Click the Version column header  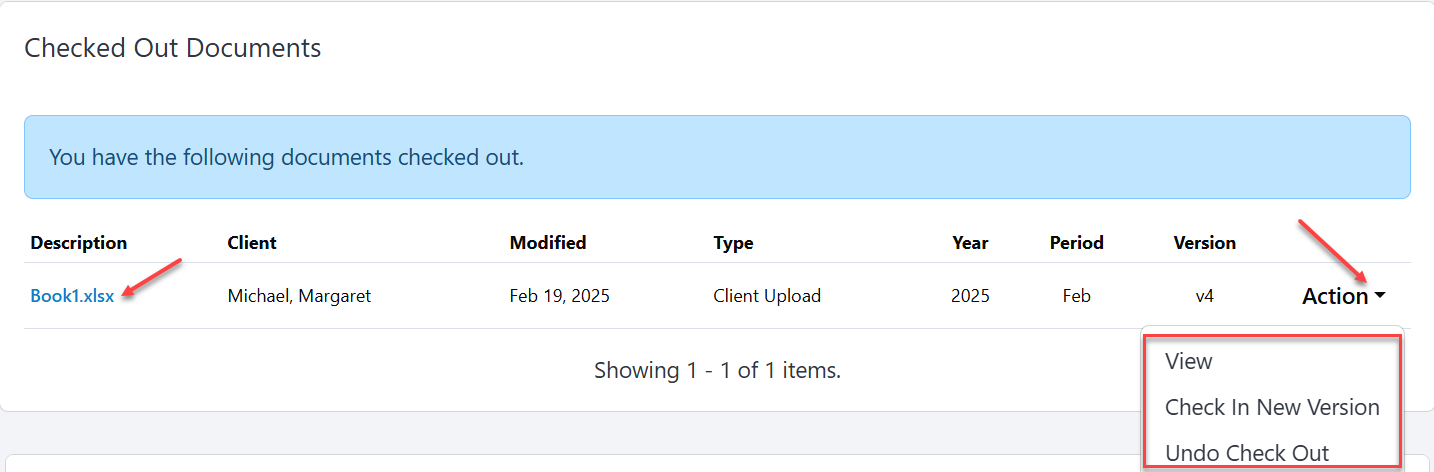click(1205, 243)
